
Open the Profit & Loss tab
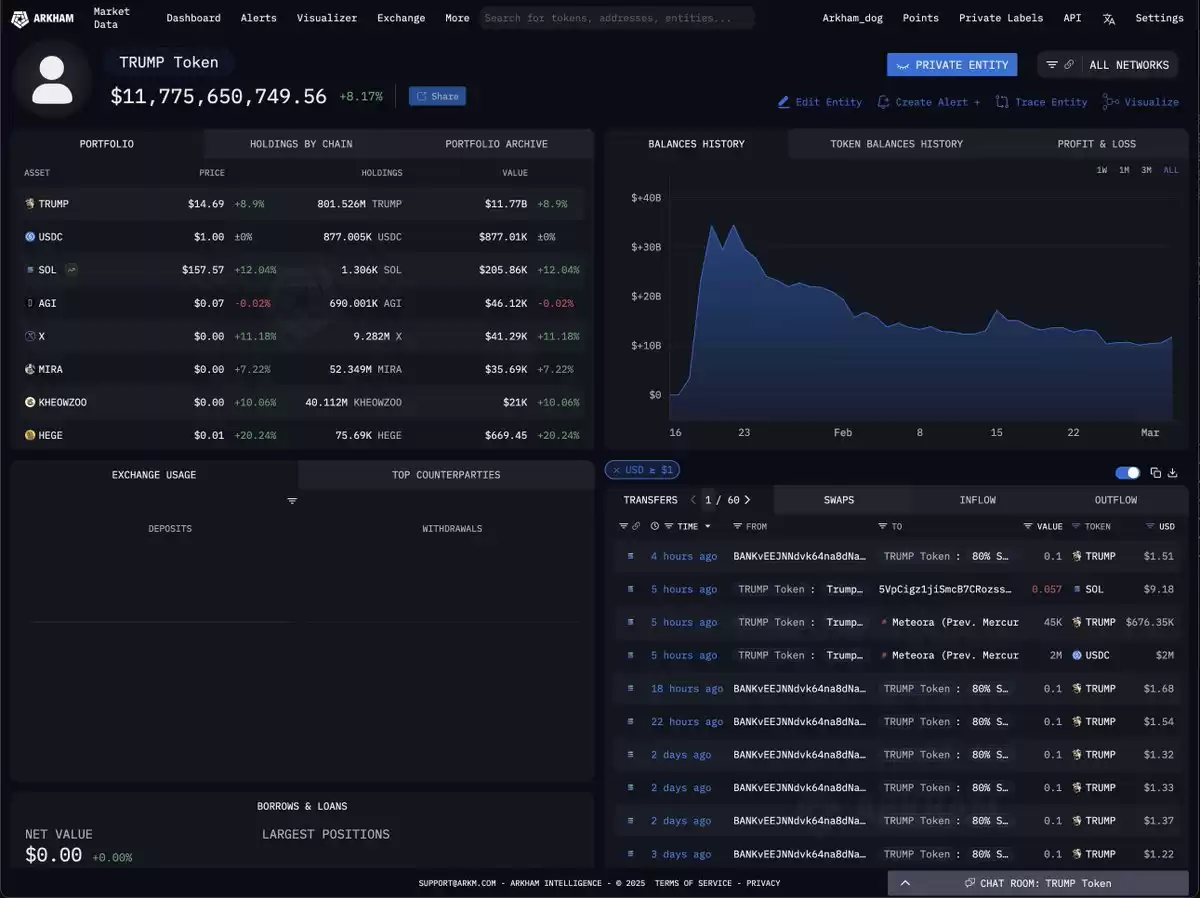(x=1096, y=144)
